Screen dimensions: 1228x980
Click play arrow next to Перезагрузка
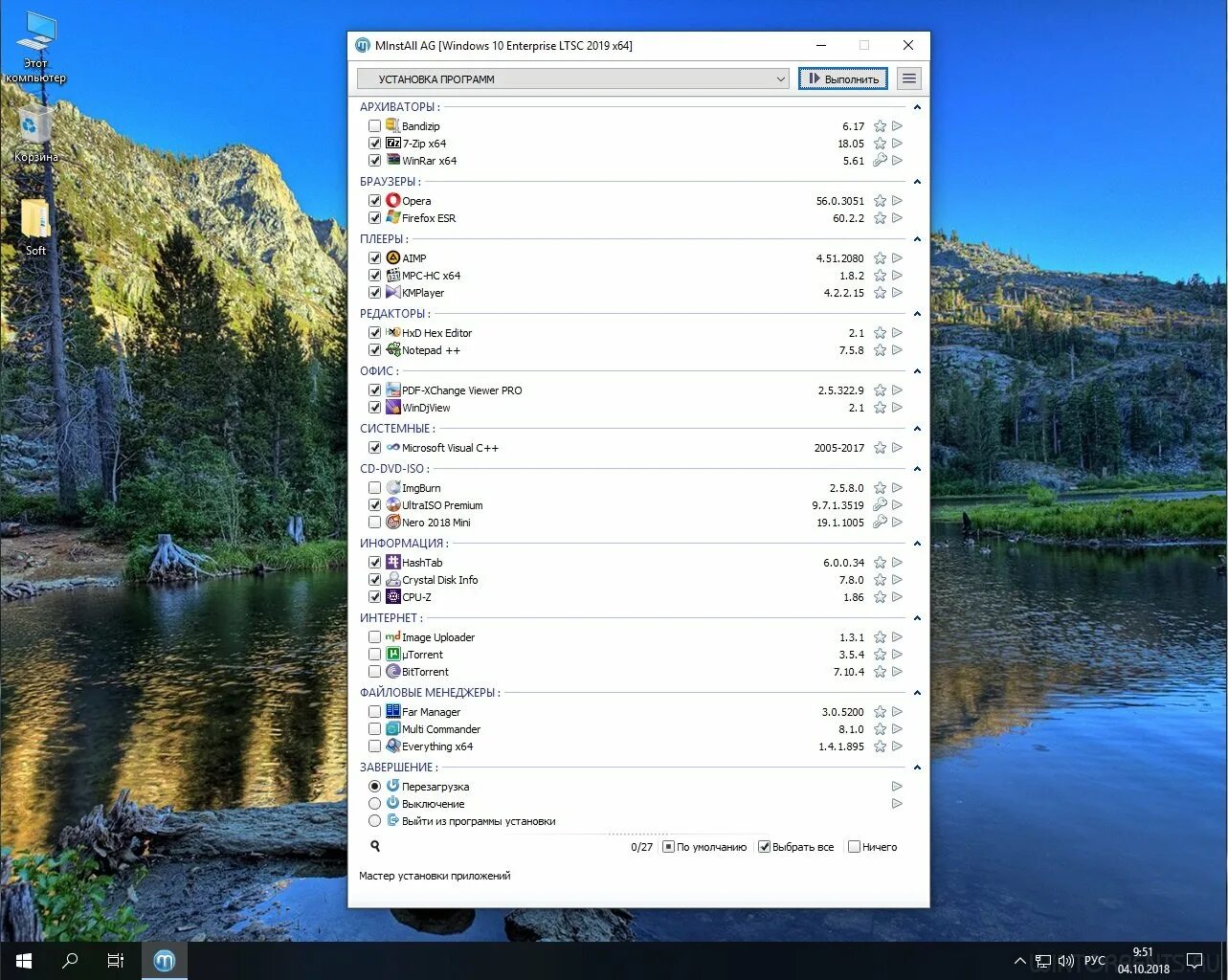(x=897, y=787)
